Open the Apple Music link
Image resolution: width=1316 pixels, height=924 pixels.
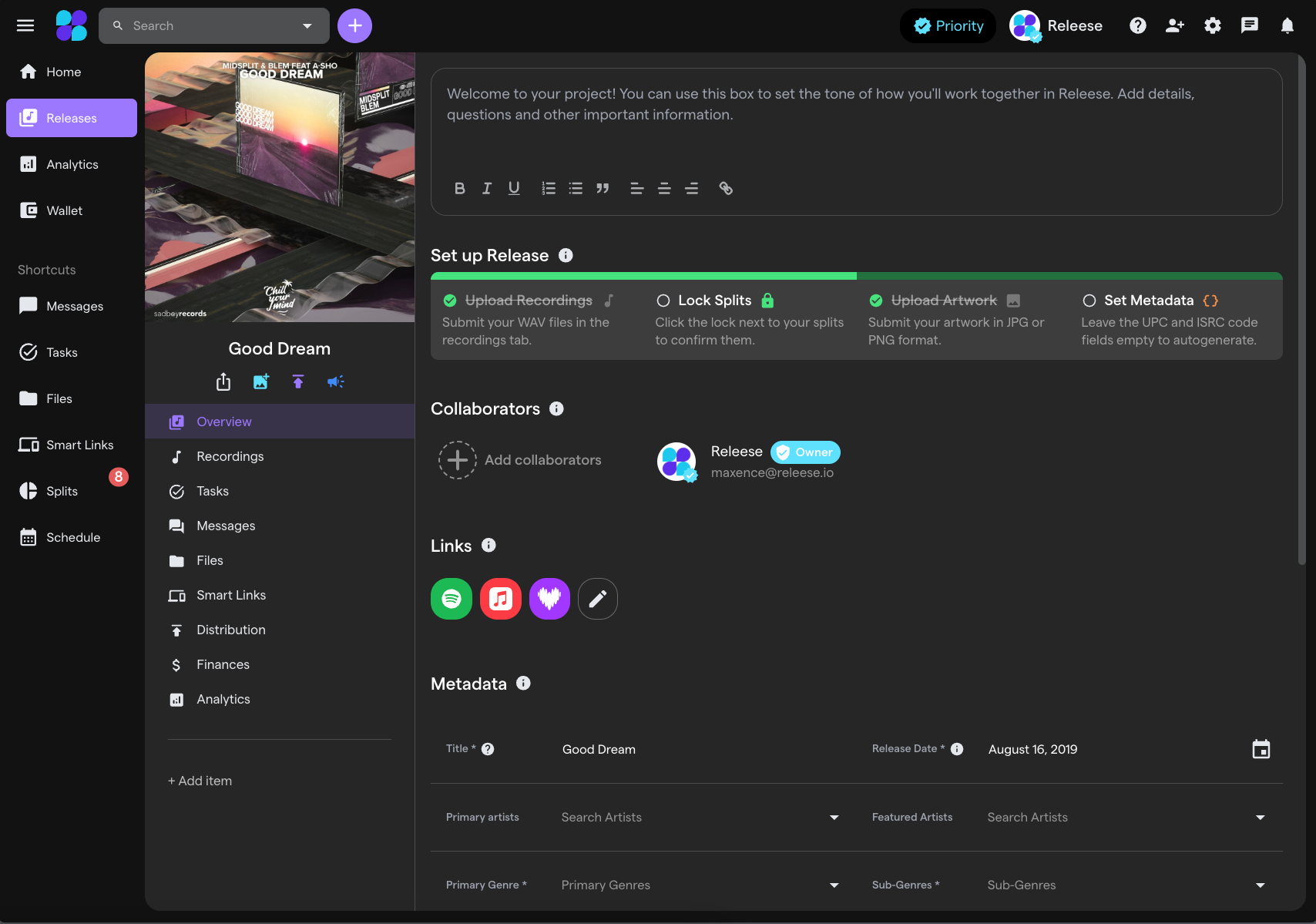click(501, 598)
